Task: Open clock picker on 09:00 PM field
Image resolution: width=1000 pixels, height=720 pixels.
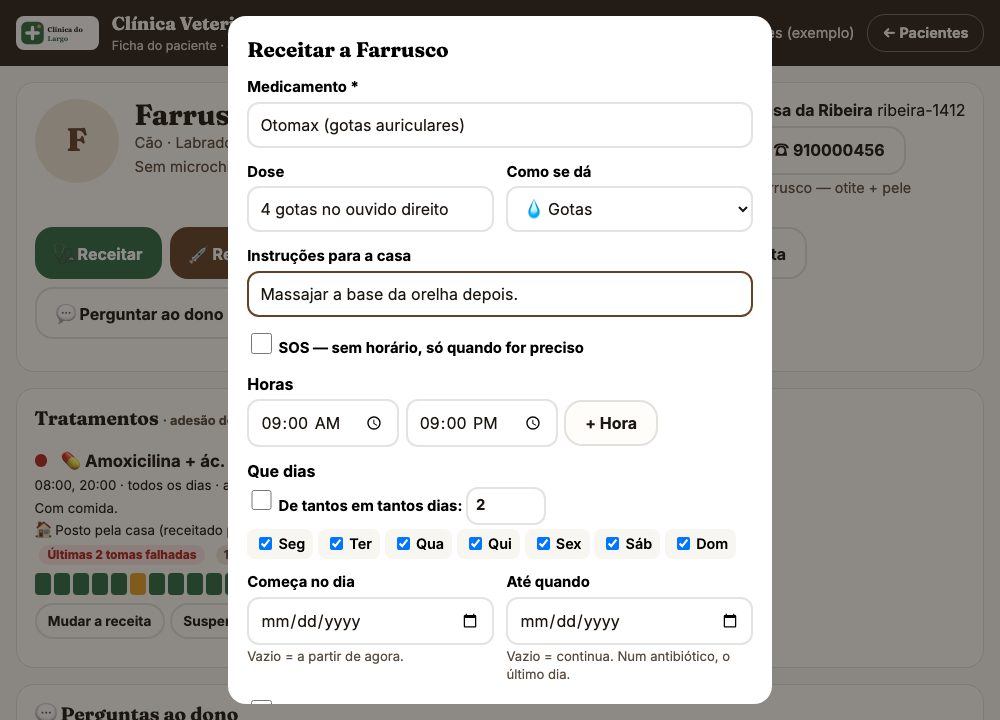Action: click(533, 423)
